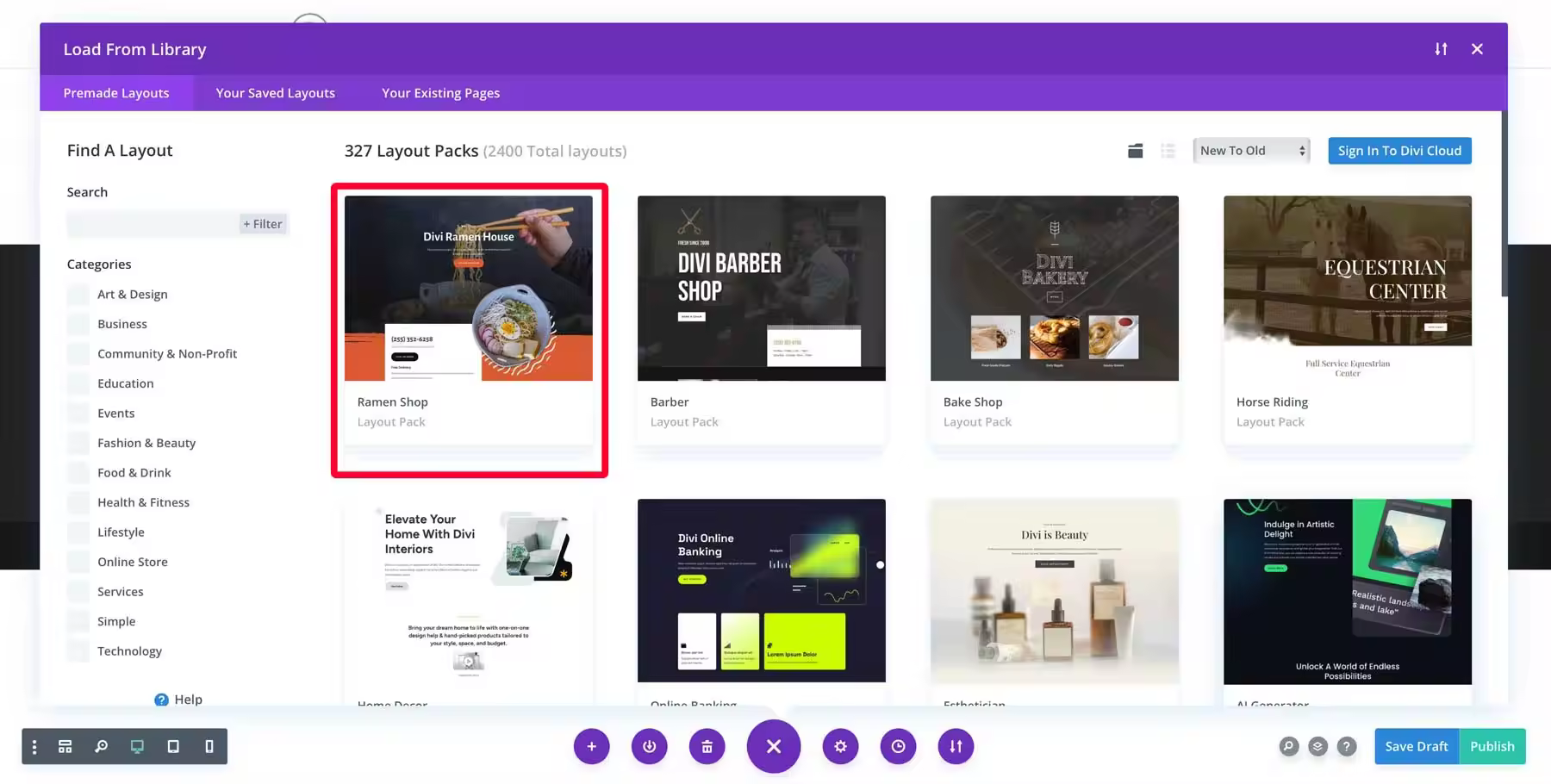
Task: Click Sign In To Divi Cloud button
Action: point(1399,151)
